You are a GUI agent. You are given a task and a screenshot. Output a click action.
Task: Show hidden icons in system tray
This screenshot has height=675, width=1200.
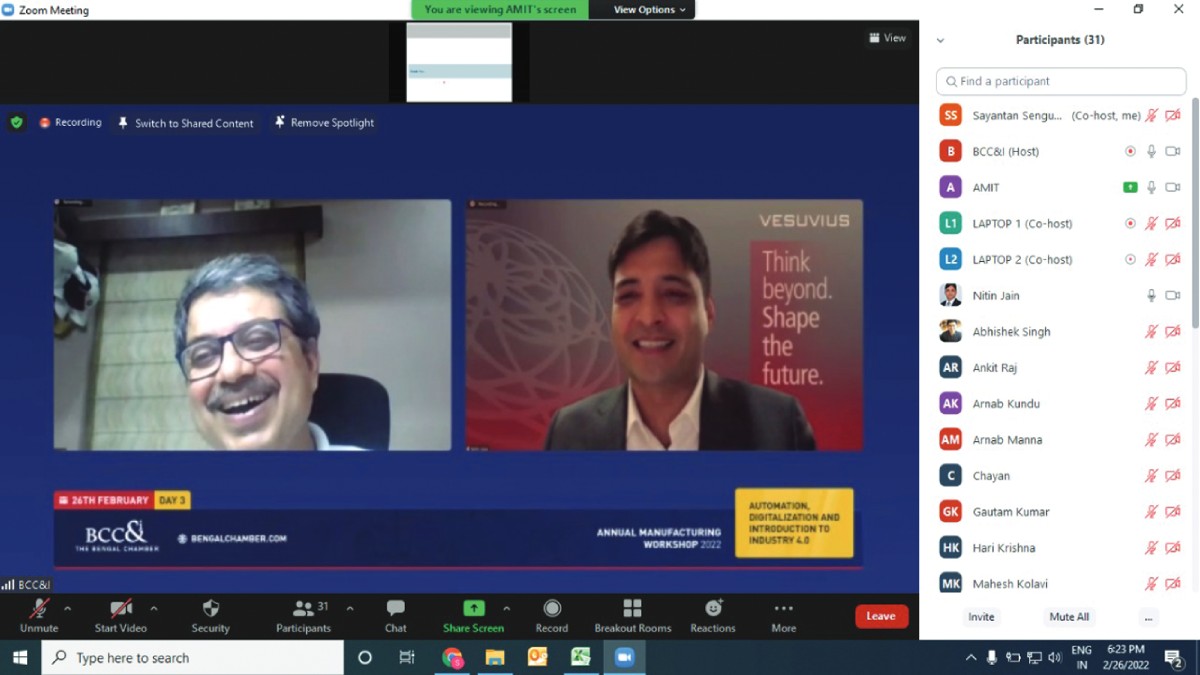point(970,657)
